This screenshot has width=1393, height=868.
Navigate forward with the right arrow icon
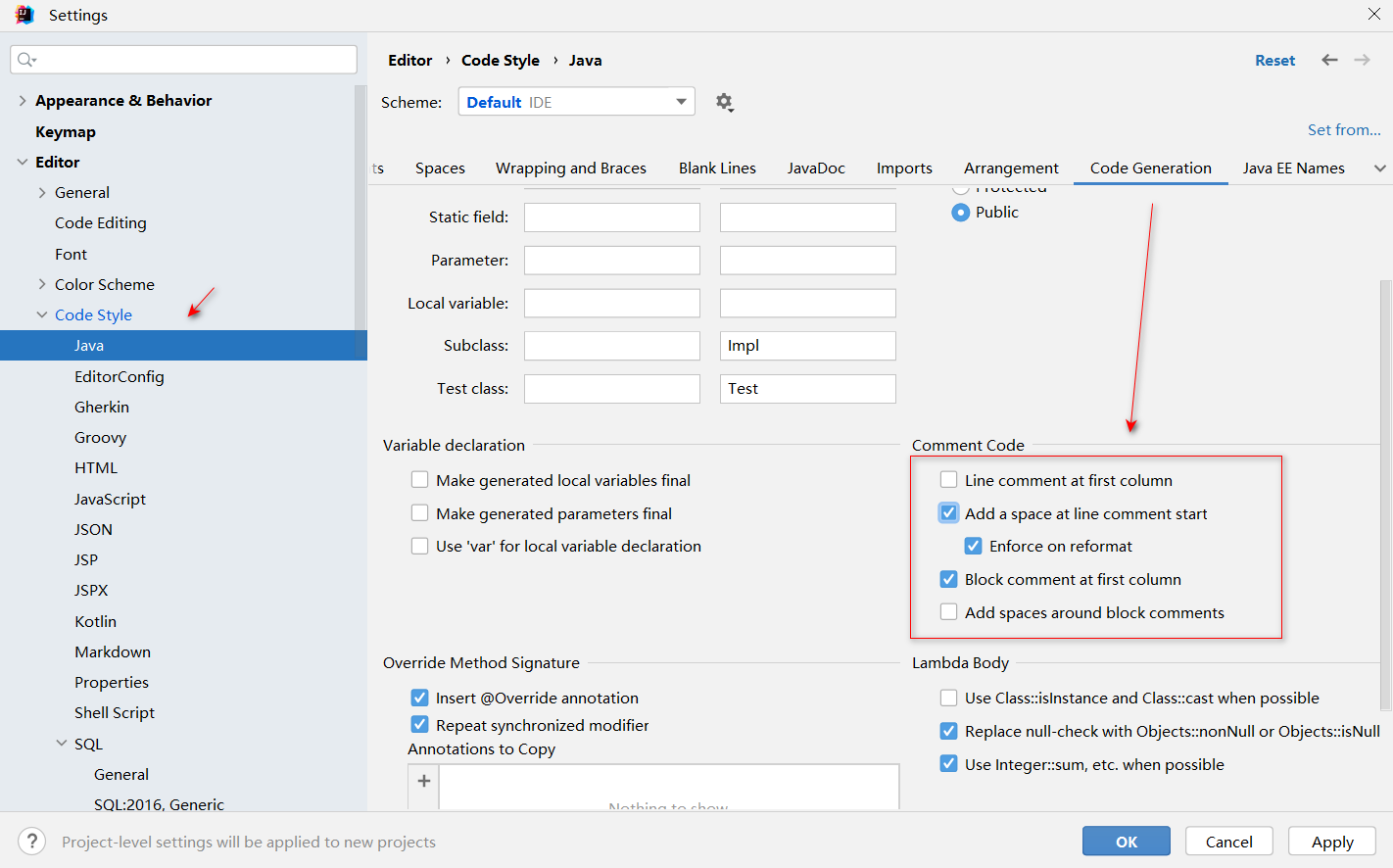point(1362,60)
